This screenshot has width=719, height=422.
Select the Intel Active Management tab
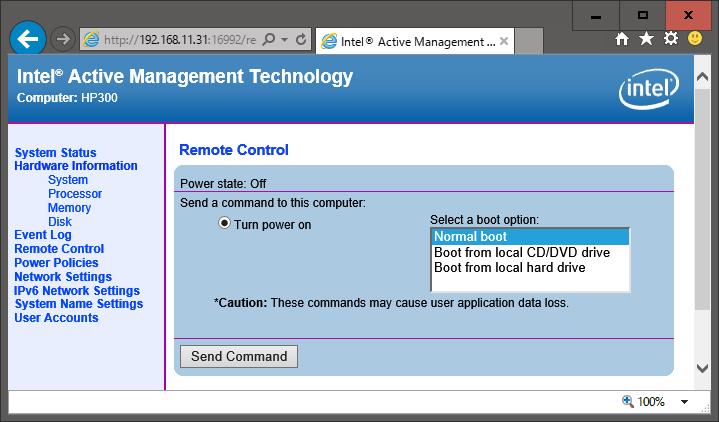click(415, 41)
